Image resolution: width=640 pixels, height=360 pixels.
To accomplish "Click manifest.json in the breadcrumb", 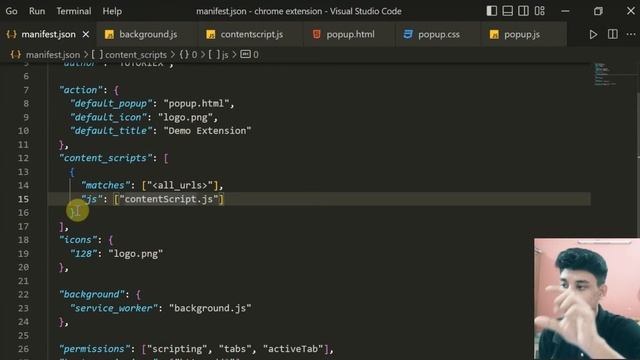I will 53,55.
